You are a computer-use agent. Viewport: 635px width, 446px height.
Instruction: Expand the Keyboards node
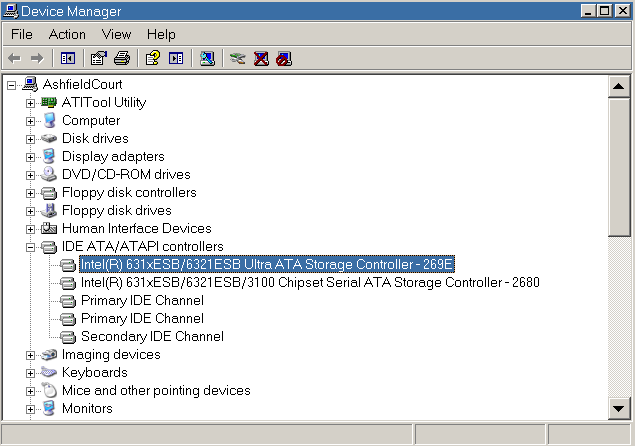tap(30, 373)
